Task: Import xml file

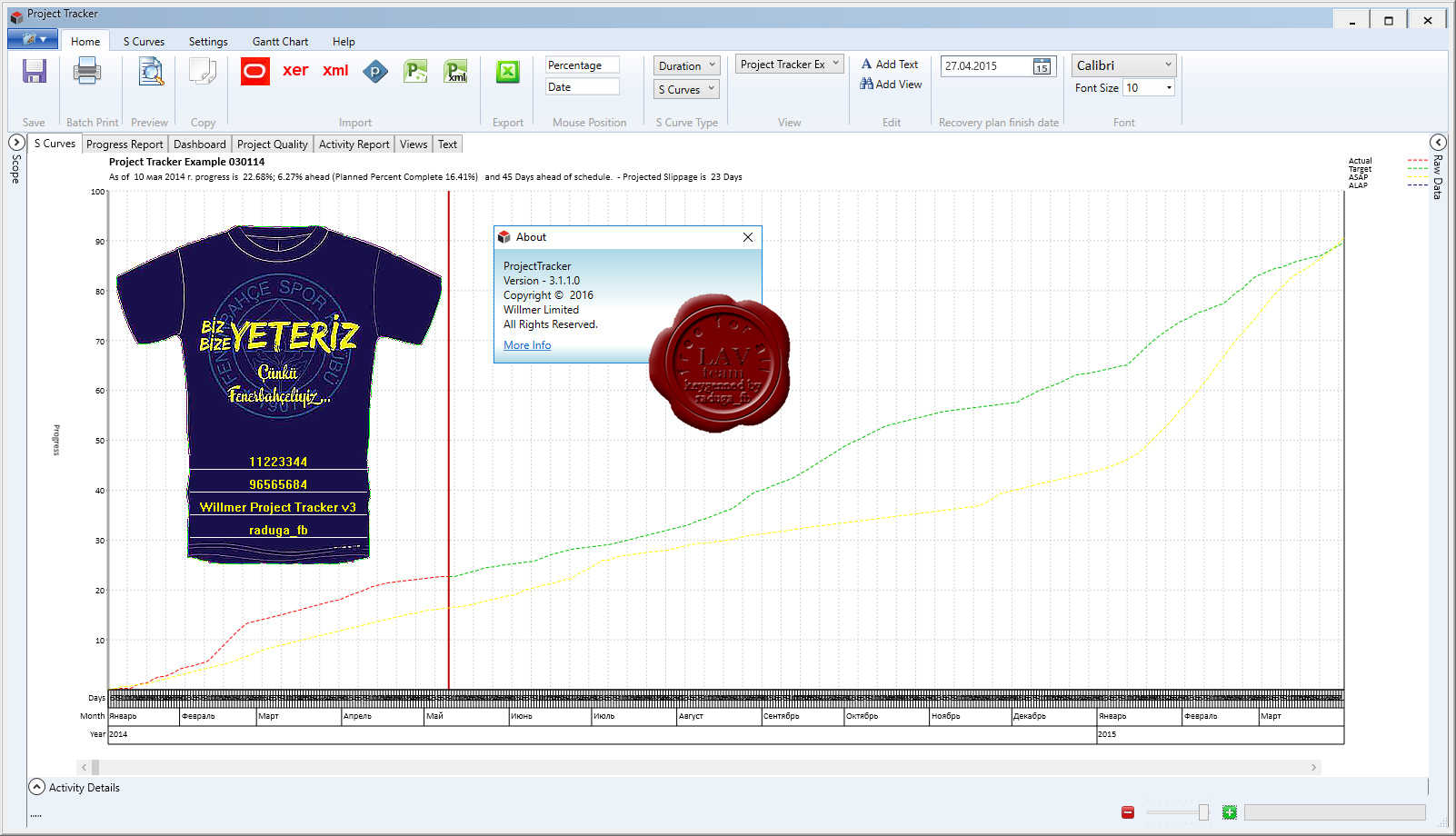Action: coord(335,70)
